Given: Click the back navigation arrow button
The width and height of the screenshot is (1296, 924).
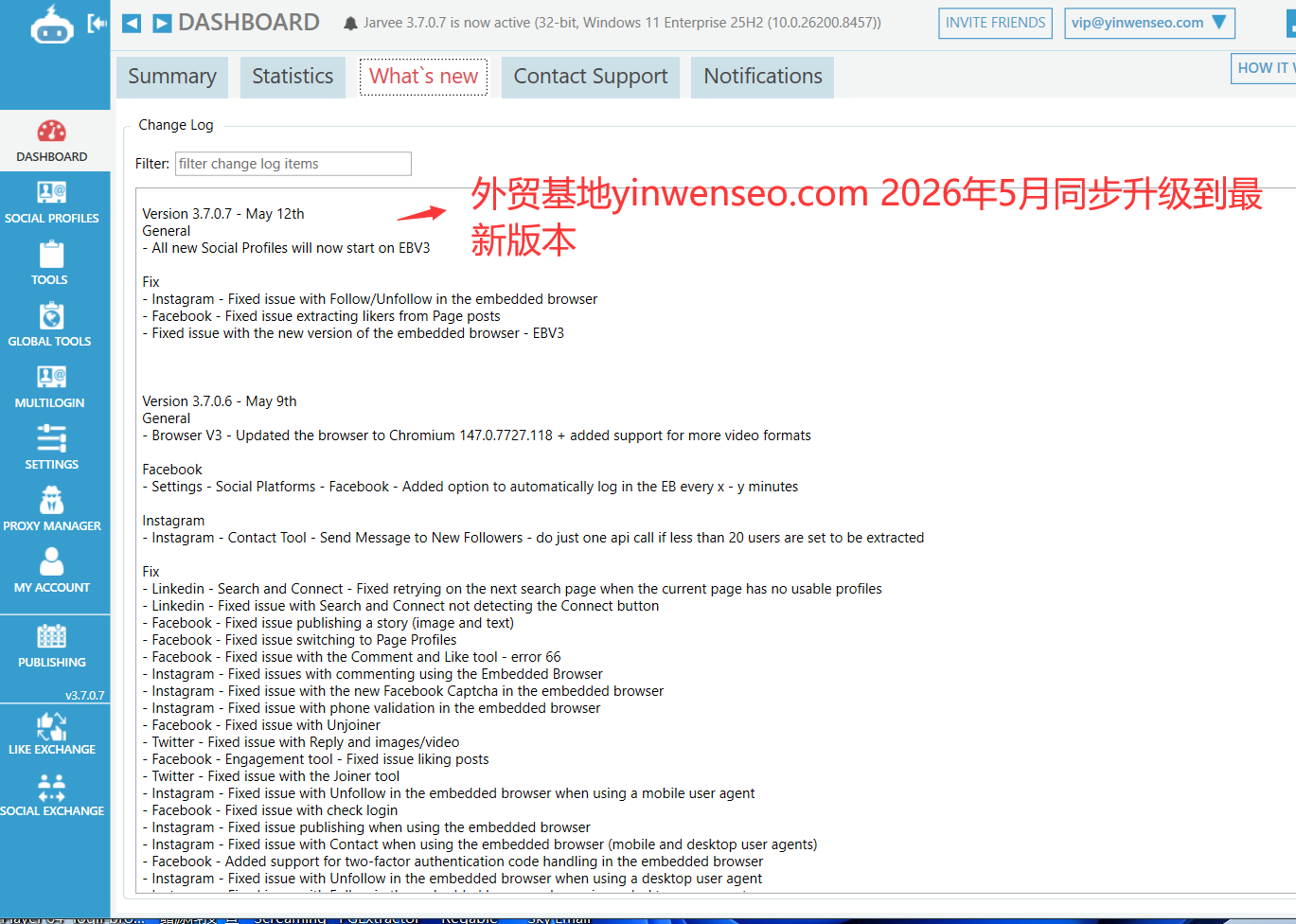Looking at the screenshot, I should pos(132,24).
